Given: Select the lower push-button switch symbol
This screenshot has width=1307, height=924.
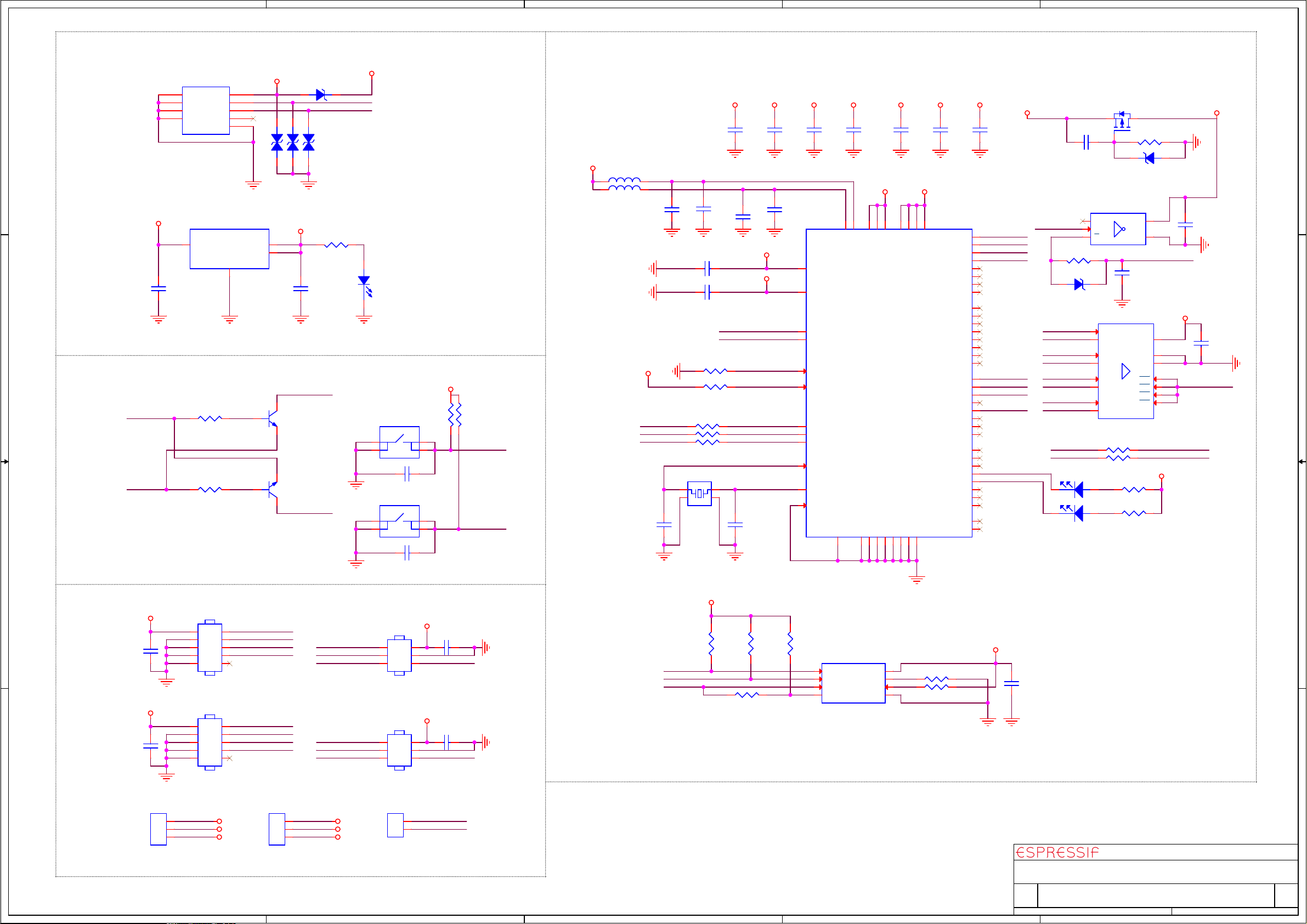Looking at the screenshot, I should [400, 521].
